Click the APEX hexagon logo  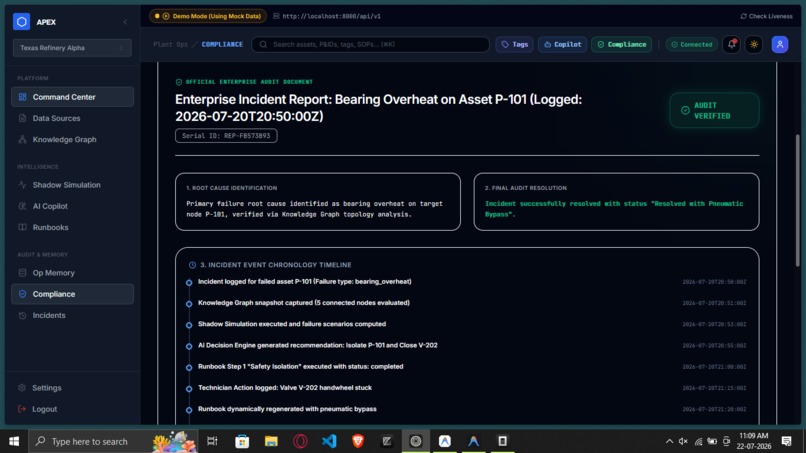click(22, 22)
